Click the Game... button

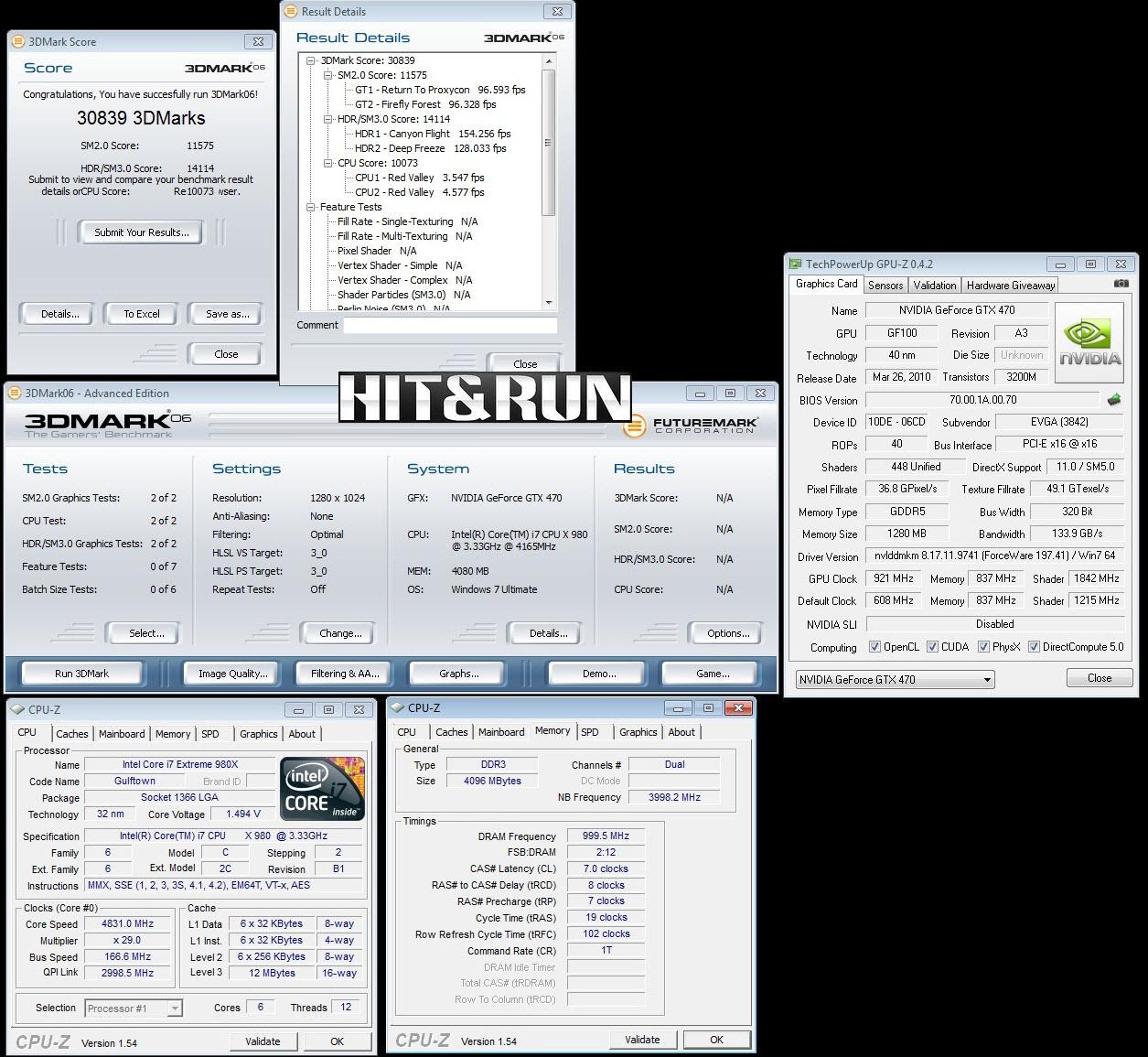pyautogui.click(x=713, y=674)
